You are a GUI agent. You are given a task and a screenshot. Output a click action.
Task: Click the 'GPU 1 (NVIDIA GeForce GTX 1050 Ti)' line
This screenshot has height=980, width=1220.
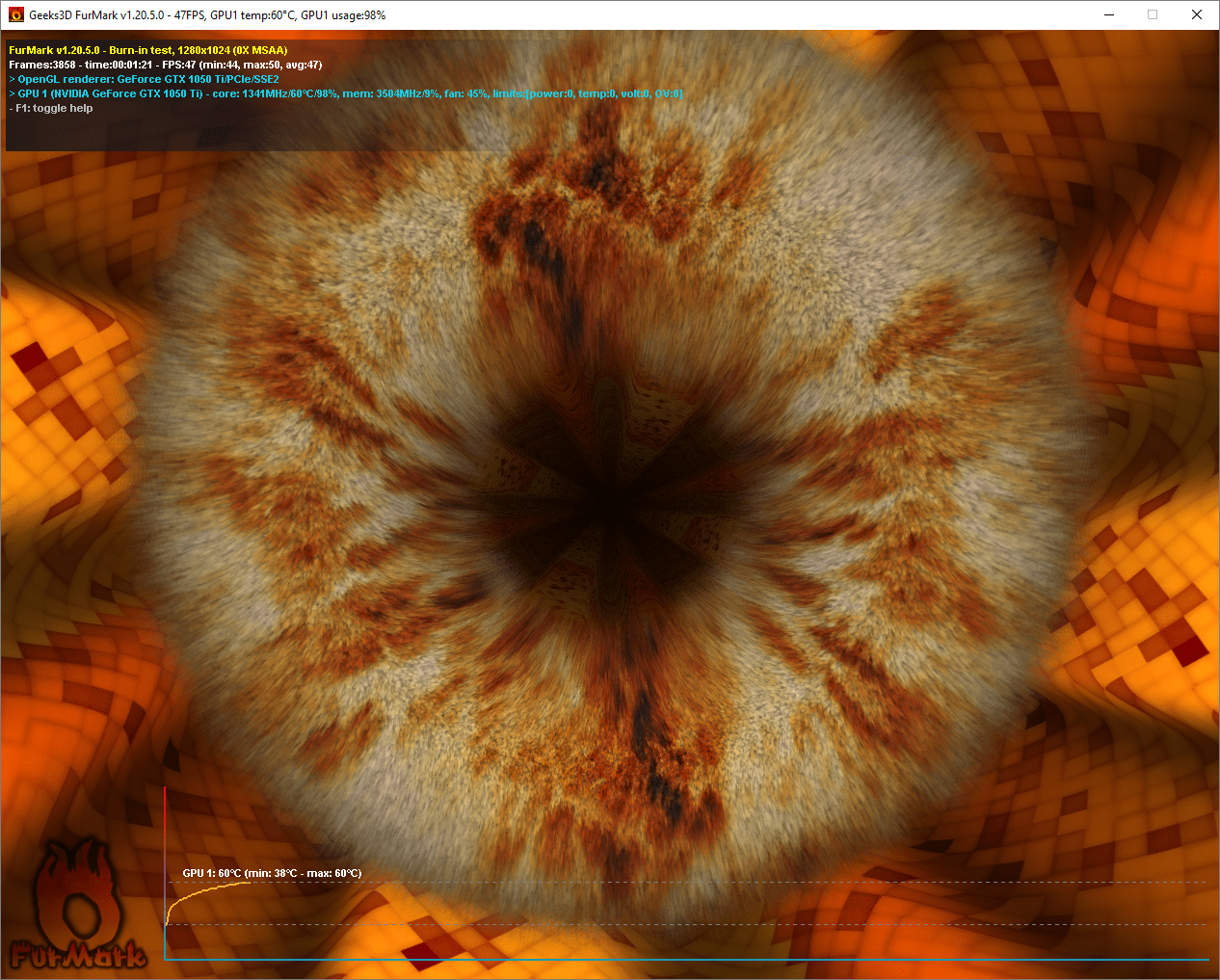tap(346, 93)
